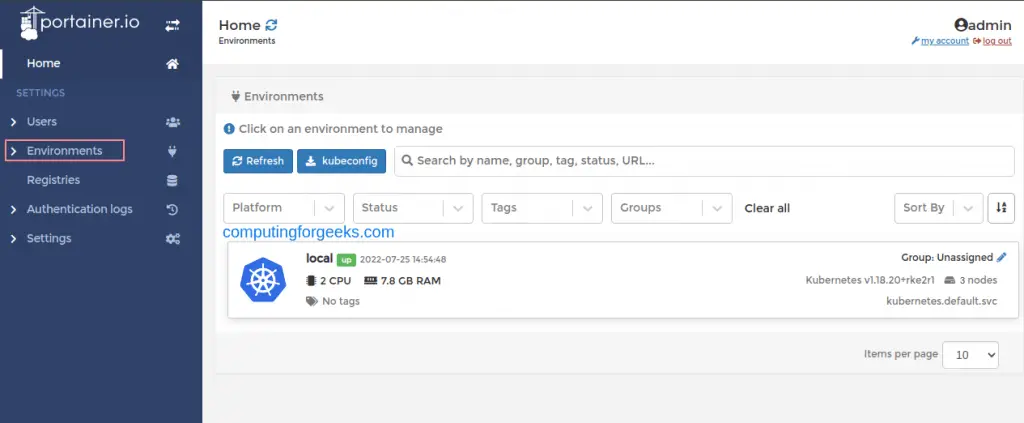Expand the Authentication logs chevron
Image resolution: width=1024 pixels, height=423 pixels.
[13, 210]
